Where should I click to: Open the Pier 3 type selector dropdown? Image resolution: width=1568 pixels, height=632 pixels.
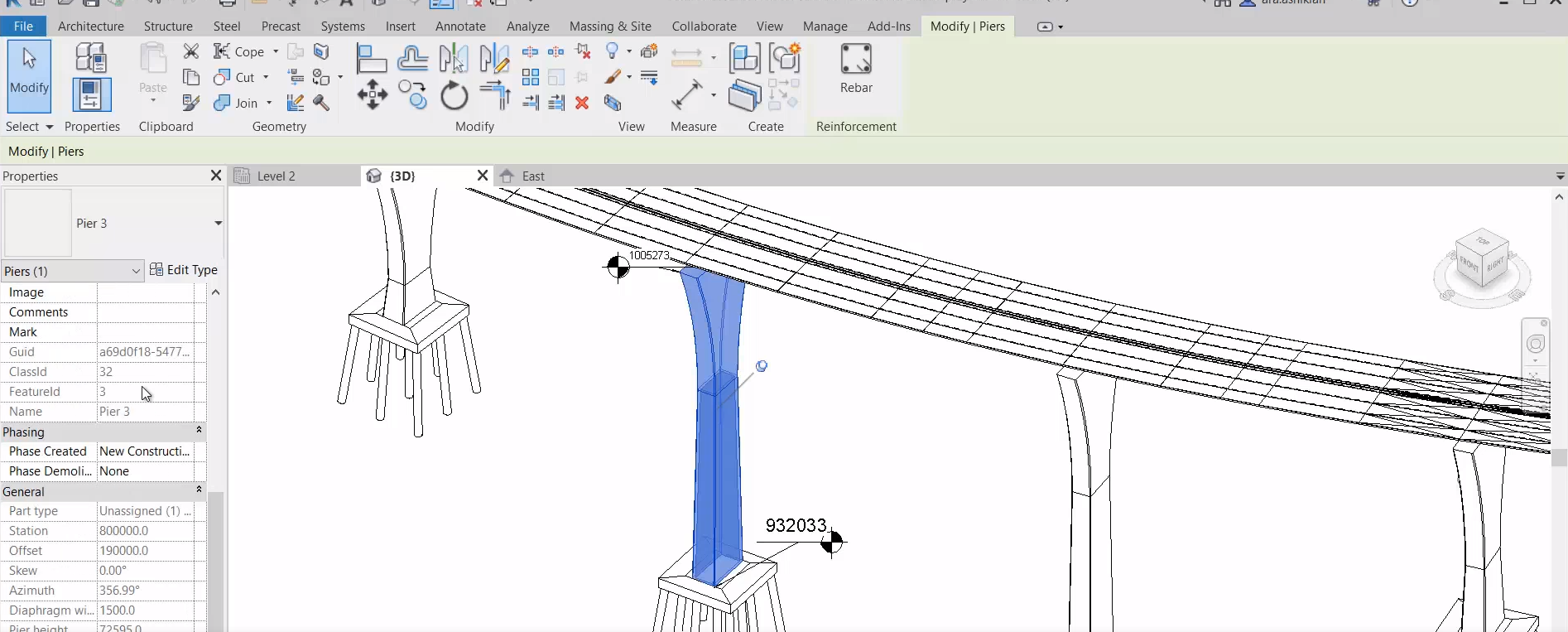[218, 224]
